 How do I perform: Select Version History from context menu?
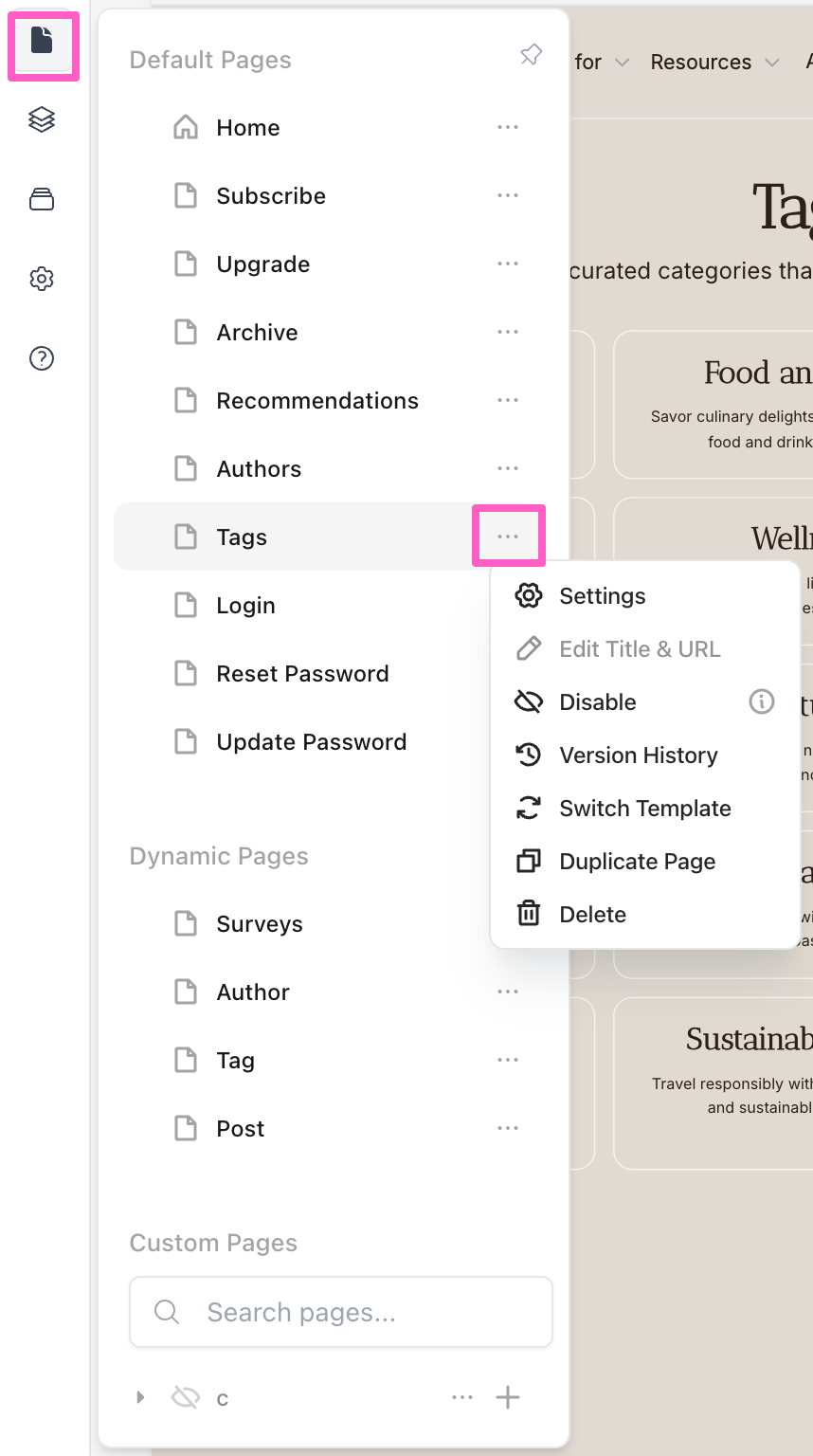[x=638, y=755]
